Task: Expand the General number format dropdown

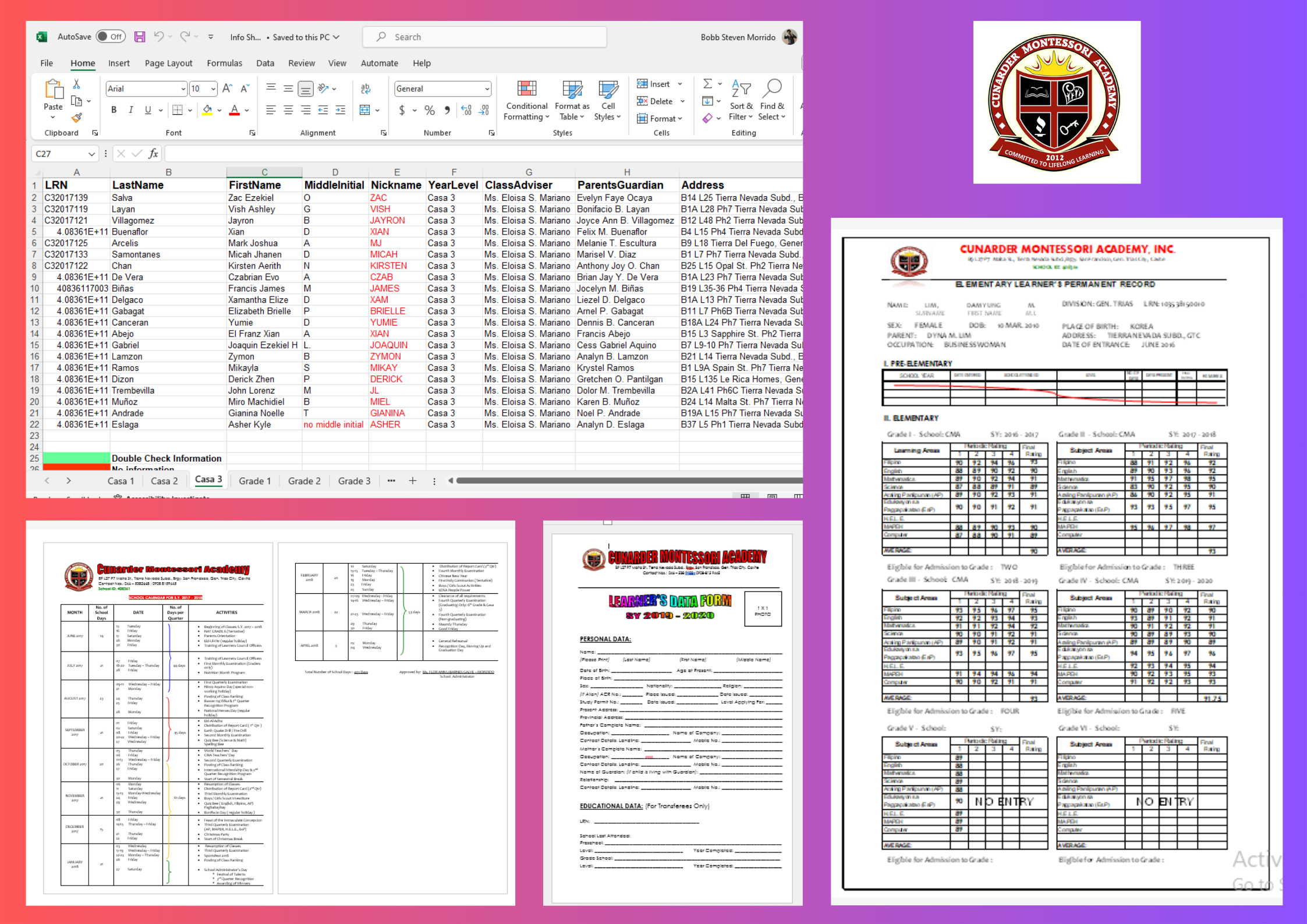Action: 487,89
